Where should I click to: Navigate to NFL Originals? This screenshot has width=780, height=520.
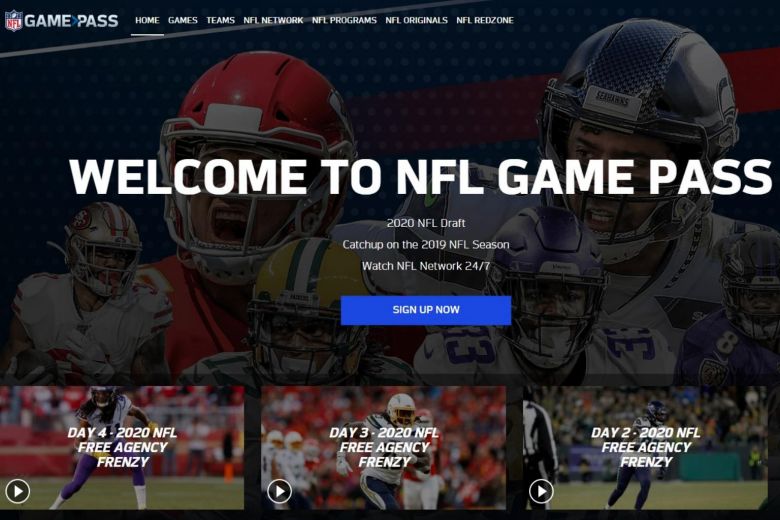[416, 20]
